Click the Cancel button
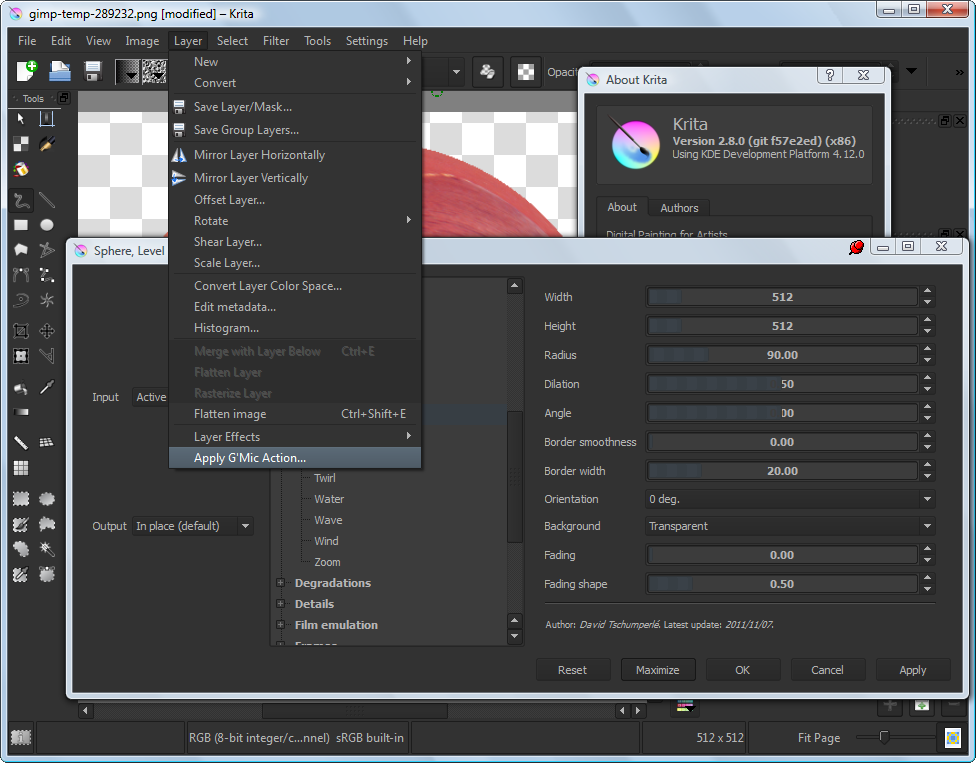The image size is (976, 763). point(827,670)
